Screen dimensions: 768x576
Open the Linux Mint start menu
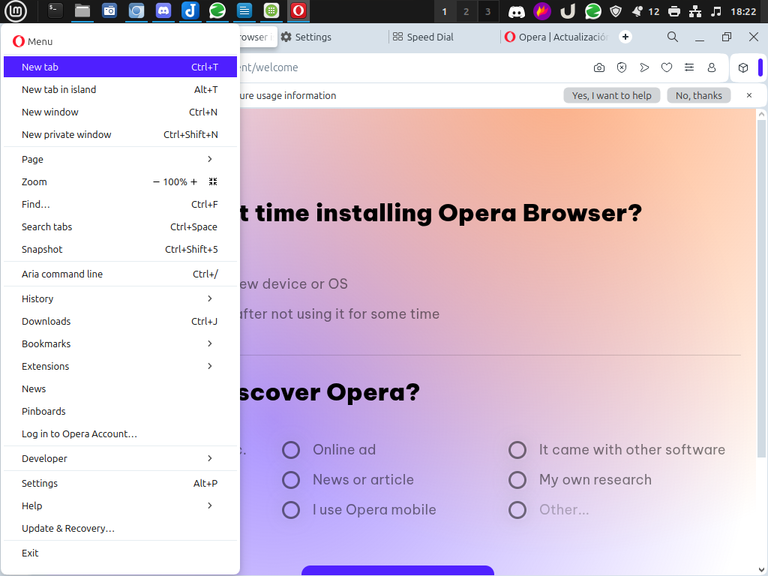pyautogui.click(x=16, y=11)
